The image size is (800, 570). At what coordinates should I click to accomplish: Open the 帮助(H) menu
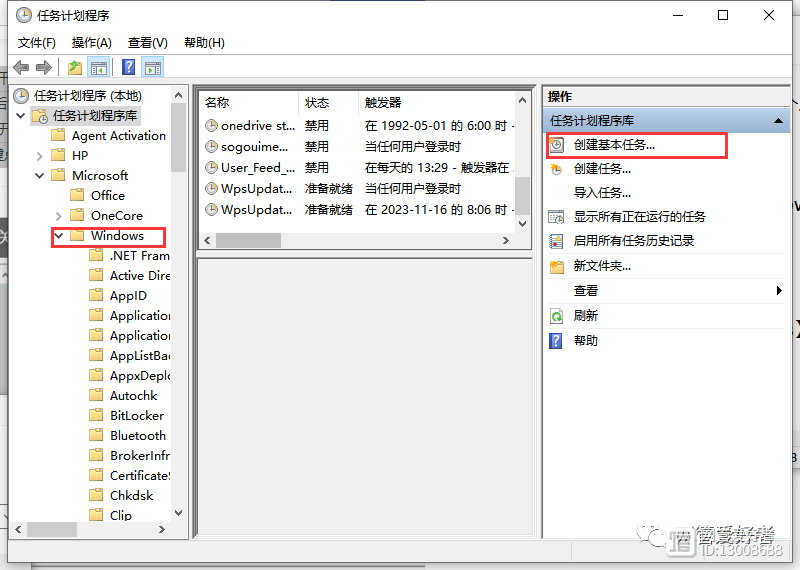[x=204, y=43]
